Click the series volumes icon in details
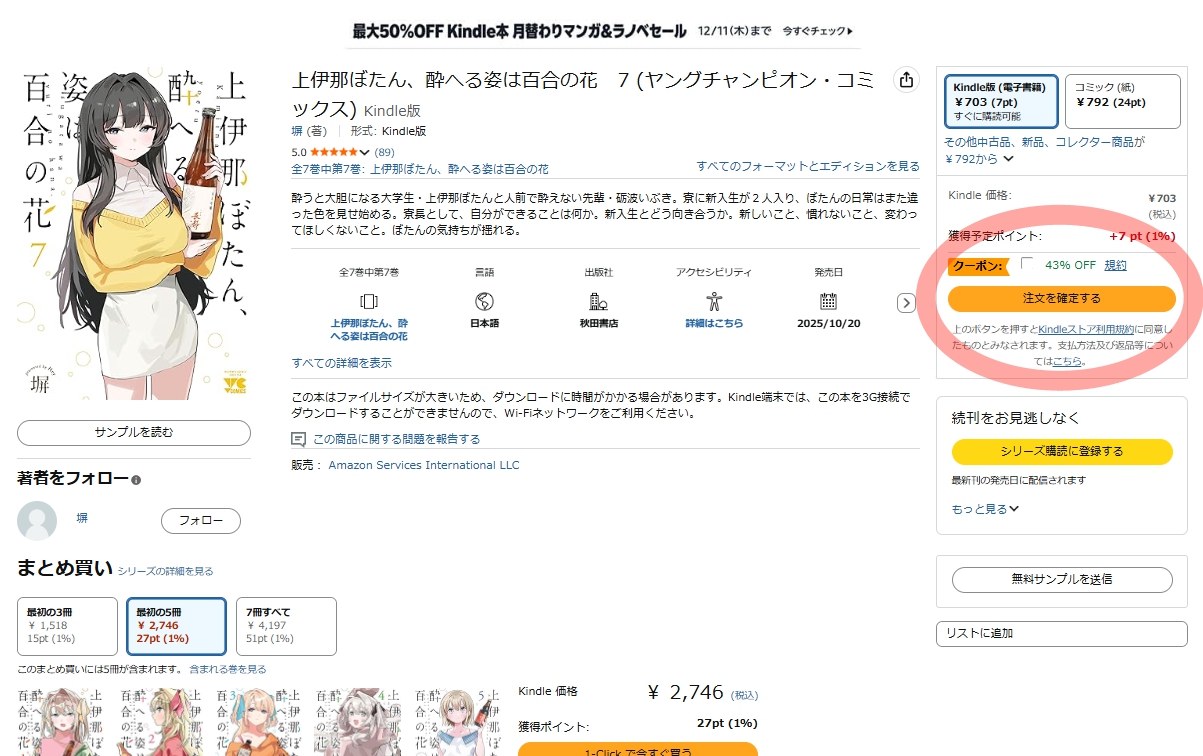 [368, 301]
